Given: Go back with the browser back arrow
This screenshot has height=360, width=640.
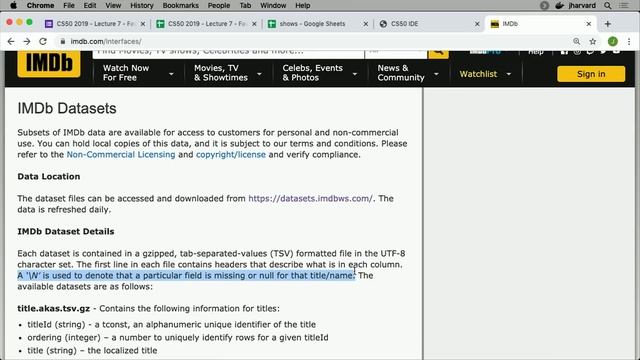Looking at the screenshot, I should (11, 41).
